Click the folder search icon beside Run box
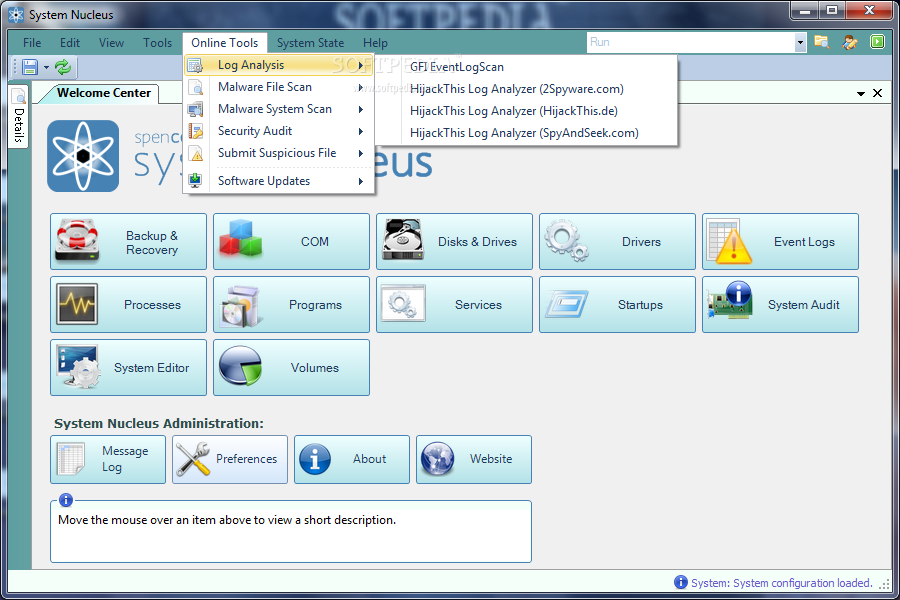This screenshot has height=600, width=900. pyautogui.click(x=821, y=42)
